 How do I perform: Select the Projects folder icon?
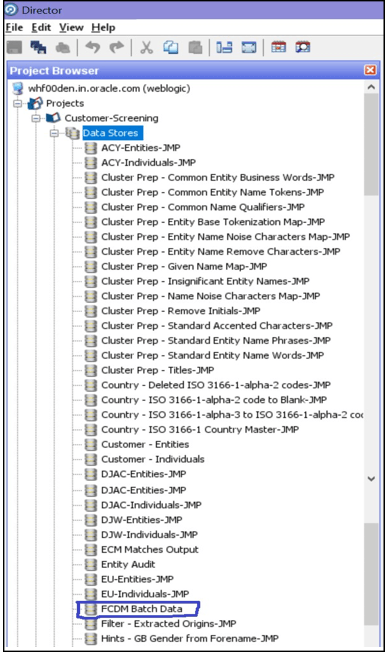pyautogui.click(x=35, y=103)
